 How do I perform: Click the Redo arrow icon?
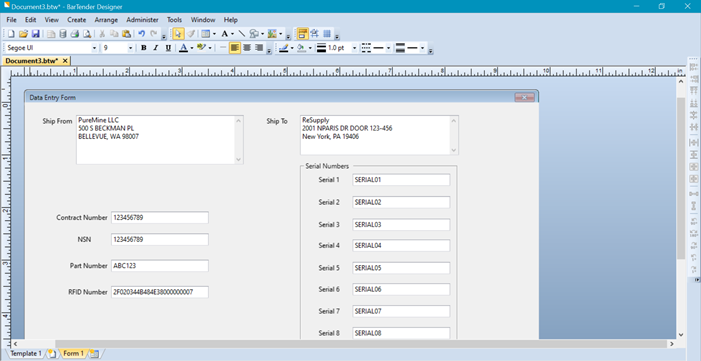pyautogui.click(x=154, y=34)
